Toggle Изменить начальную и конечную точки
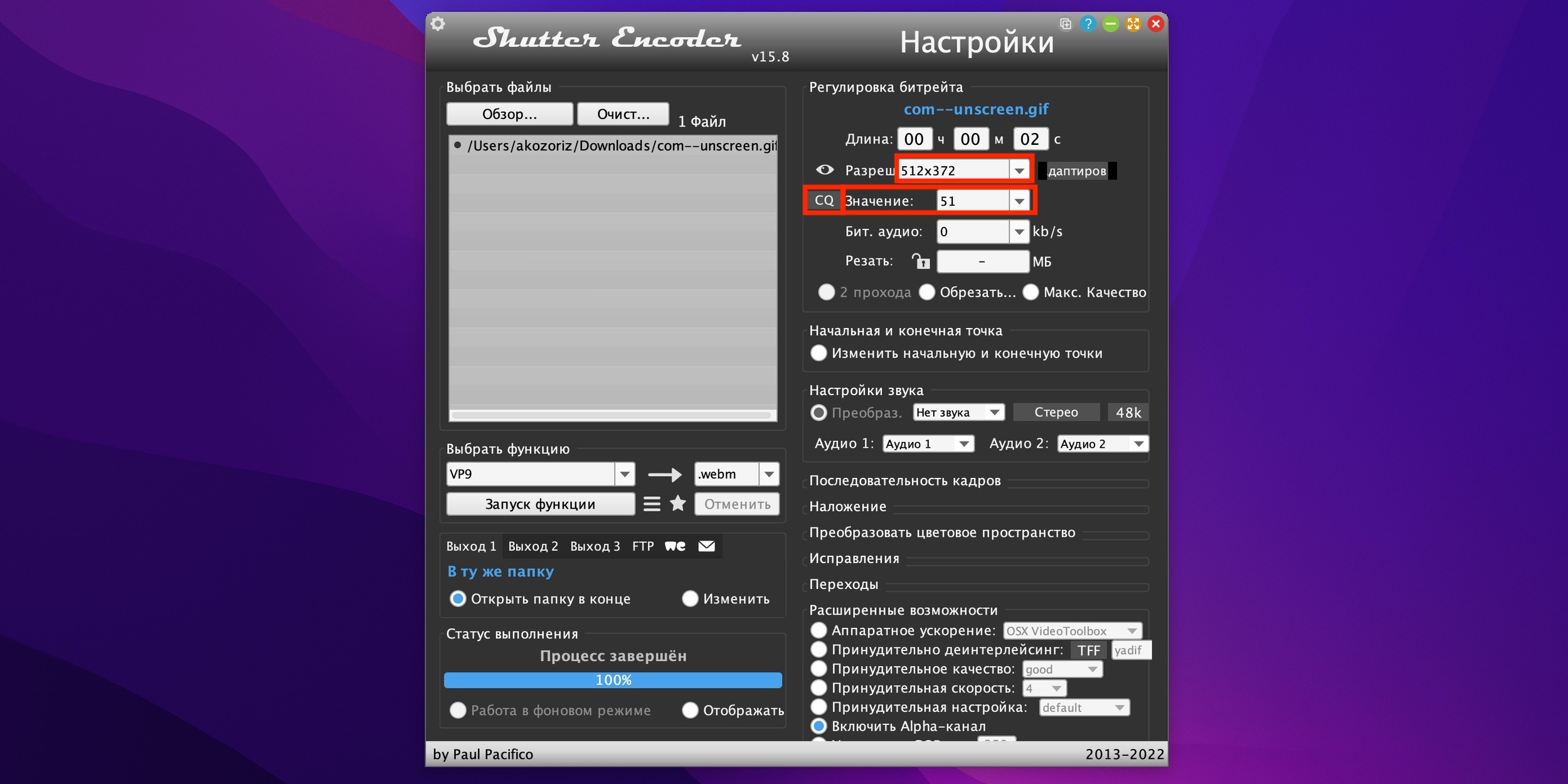 pos(819,353)
